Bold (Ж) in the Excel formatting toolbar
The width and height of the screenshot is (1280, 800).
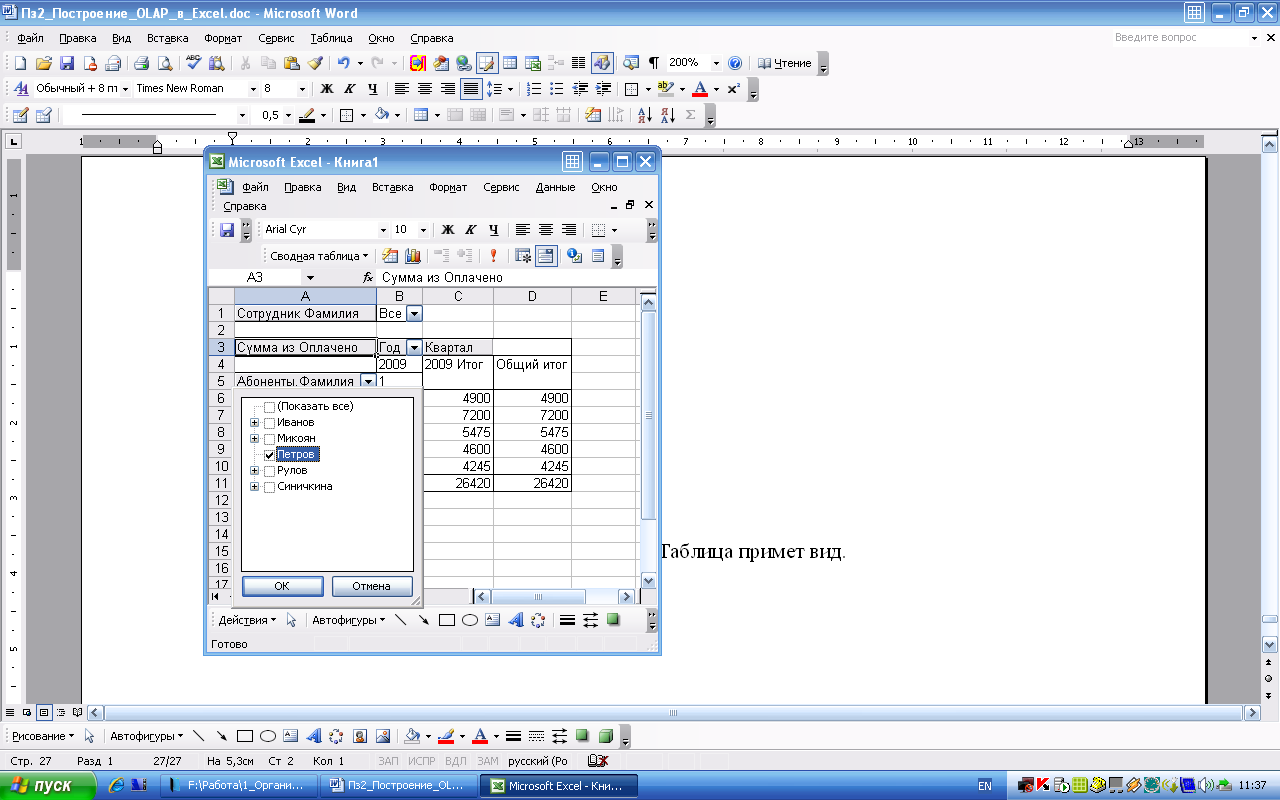point(448,230)
